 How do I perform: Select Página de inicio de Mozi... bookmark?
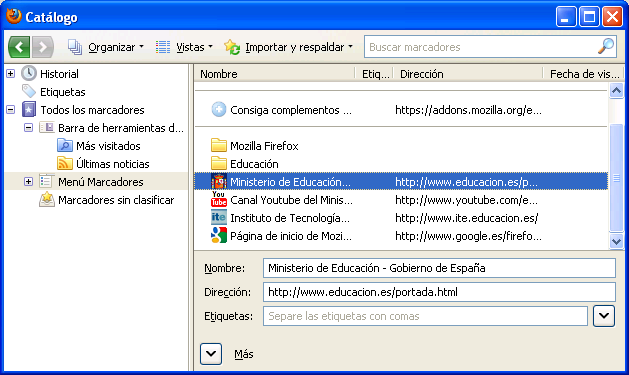401,236
